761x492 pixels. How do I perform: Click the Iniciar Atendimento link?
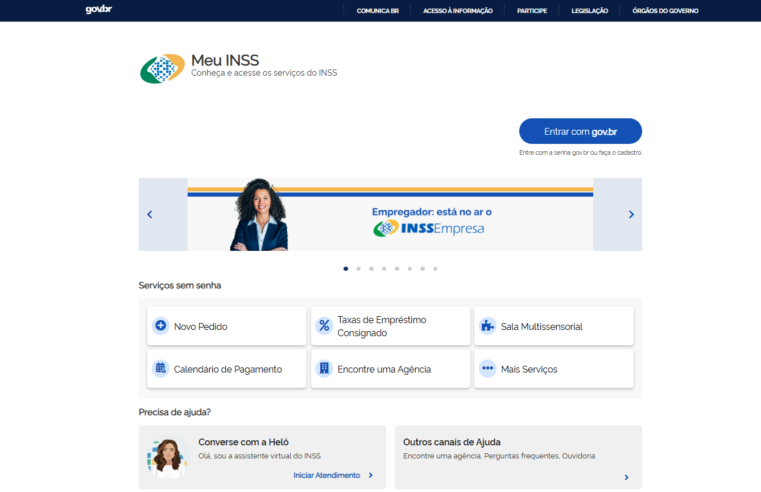327,476
